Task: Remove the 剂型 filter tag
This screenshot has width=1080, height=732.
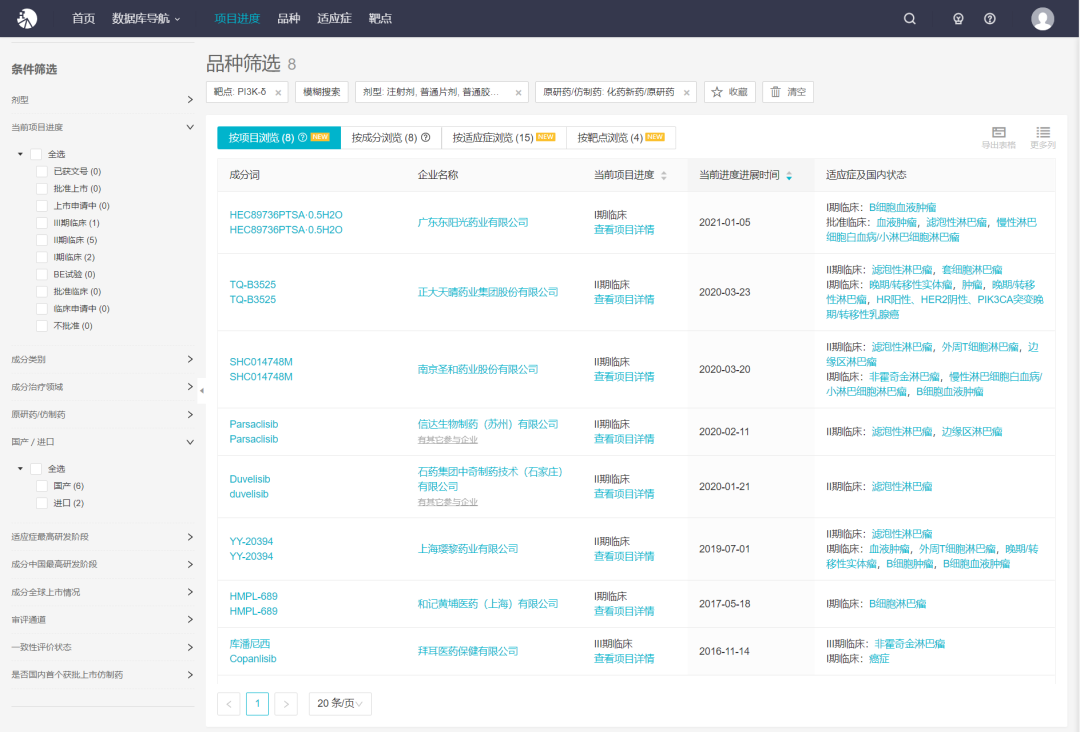Action: point(519,92)
